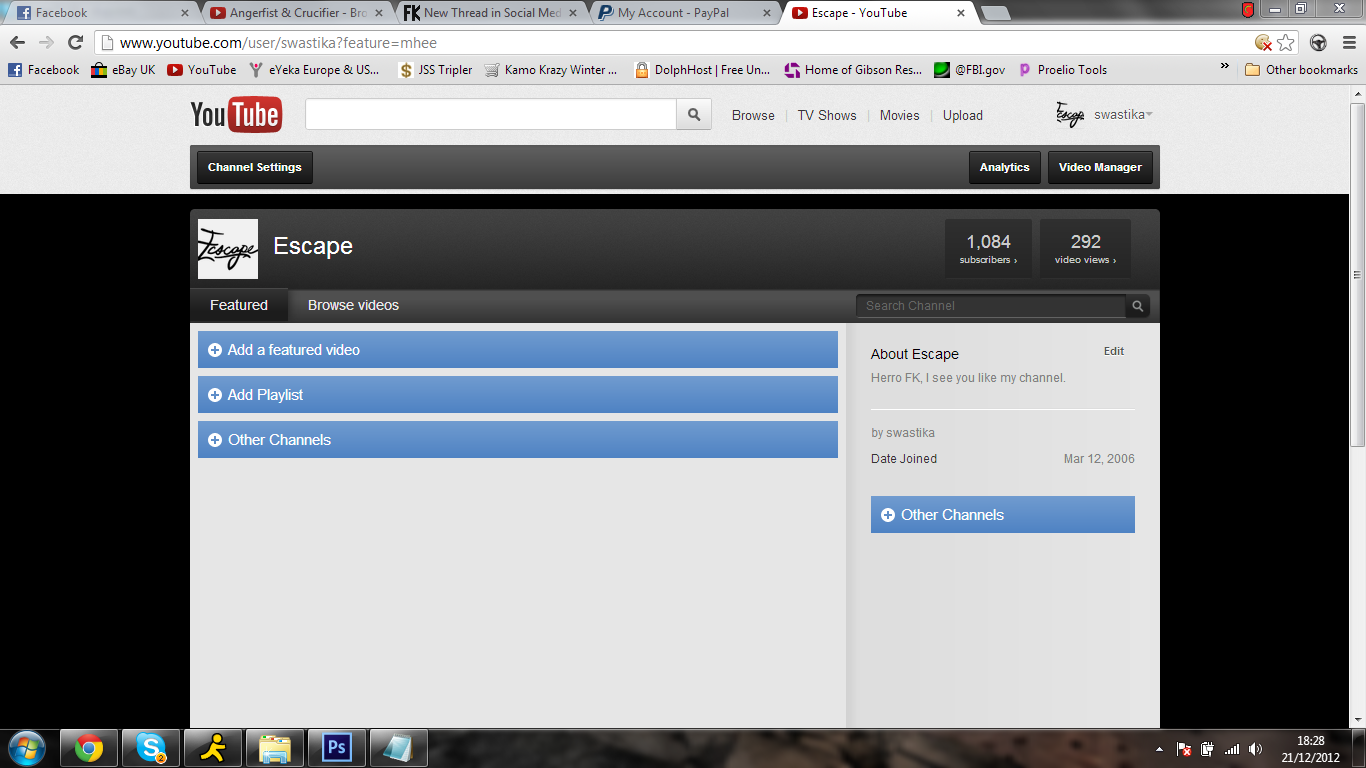Reload the page

coord(75,43)
